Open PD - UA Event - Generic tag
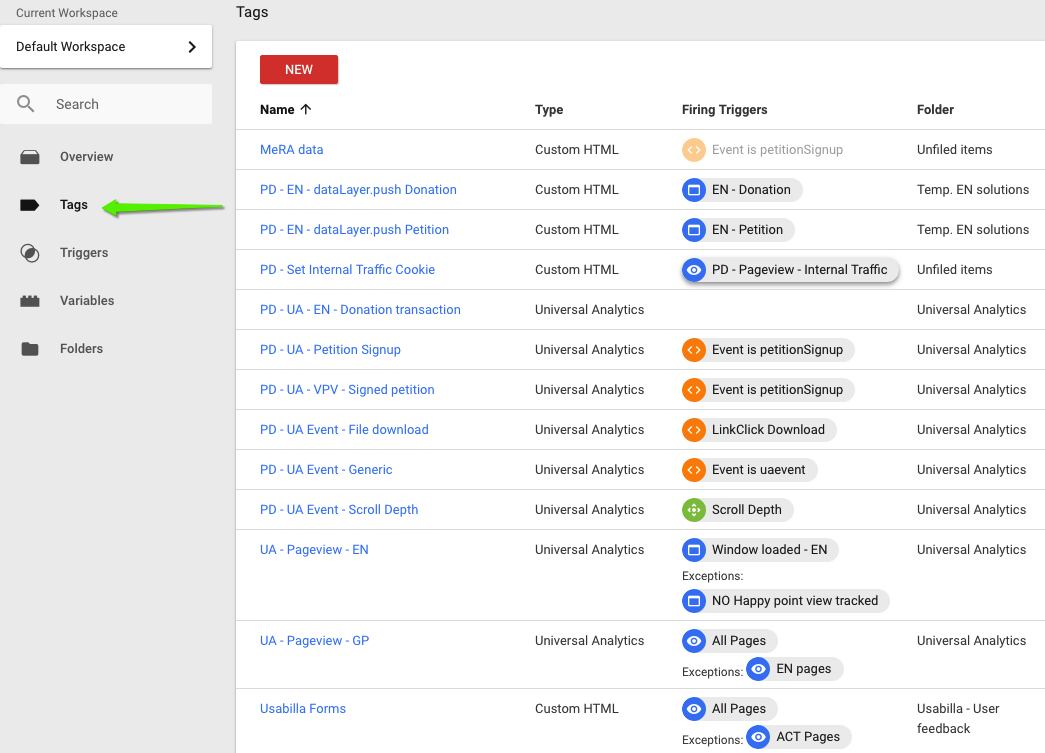1045x753 pixels. point(326,470)
